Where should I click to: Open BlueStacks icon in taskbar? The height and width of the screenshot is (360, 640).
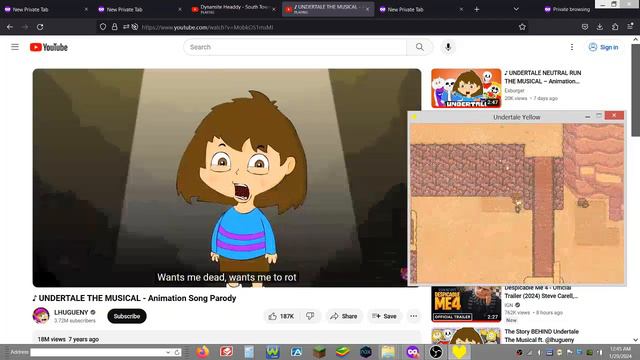point(342,352)
